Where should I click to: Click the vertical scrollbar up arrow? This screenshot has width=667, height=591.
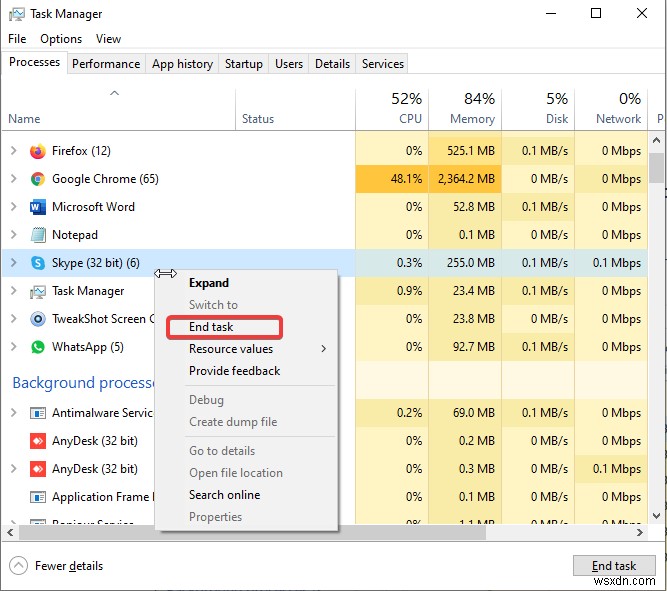pyautogui.click(x=656, y=140)
